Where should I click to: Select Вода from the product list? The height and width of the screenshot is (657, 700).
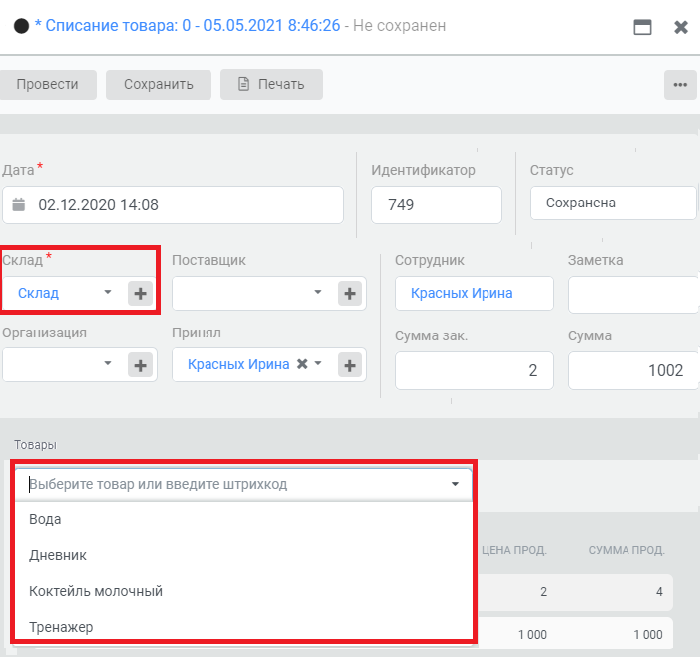point(244,519)
